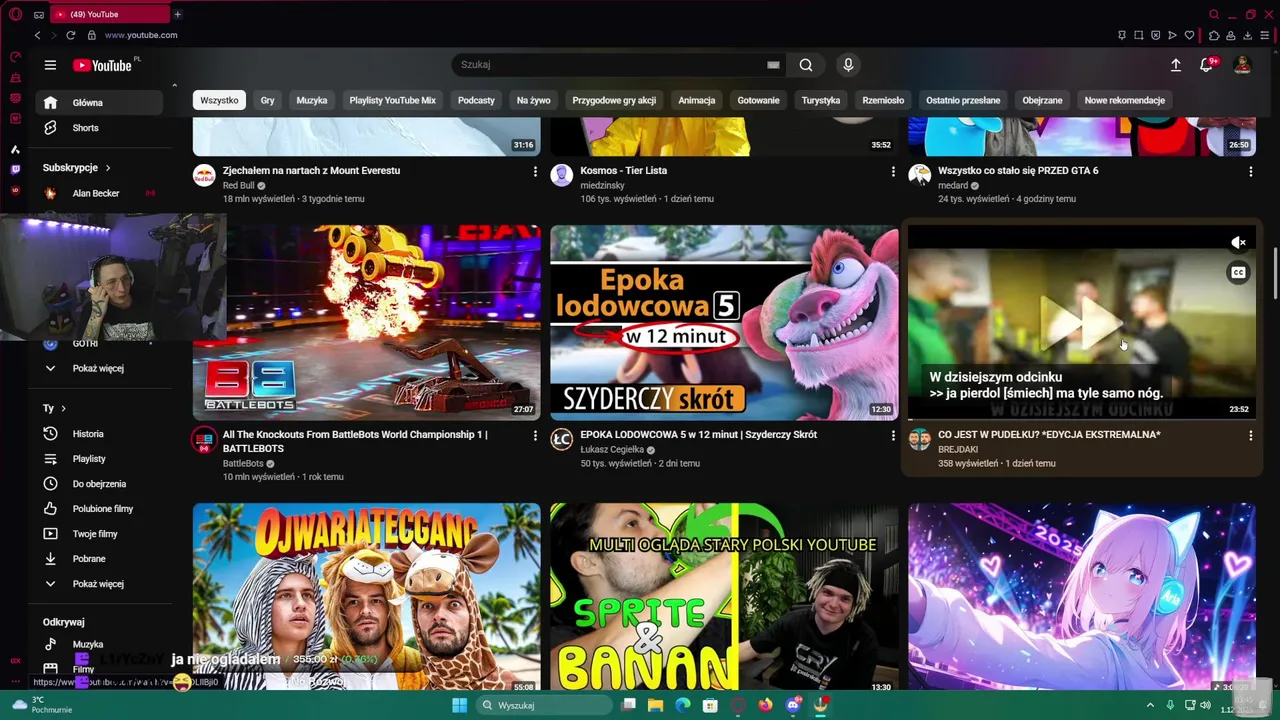Open the Easy Setup icon beside downloads

pos(1265,35)
